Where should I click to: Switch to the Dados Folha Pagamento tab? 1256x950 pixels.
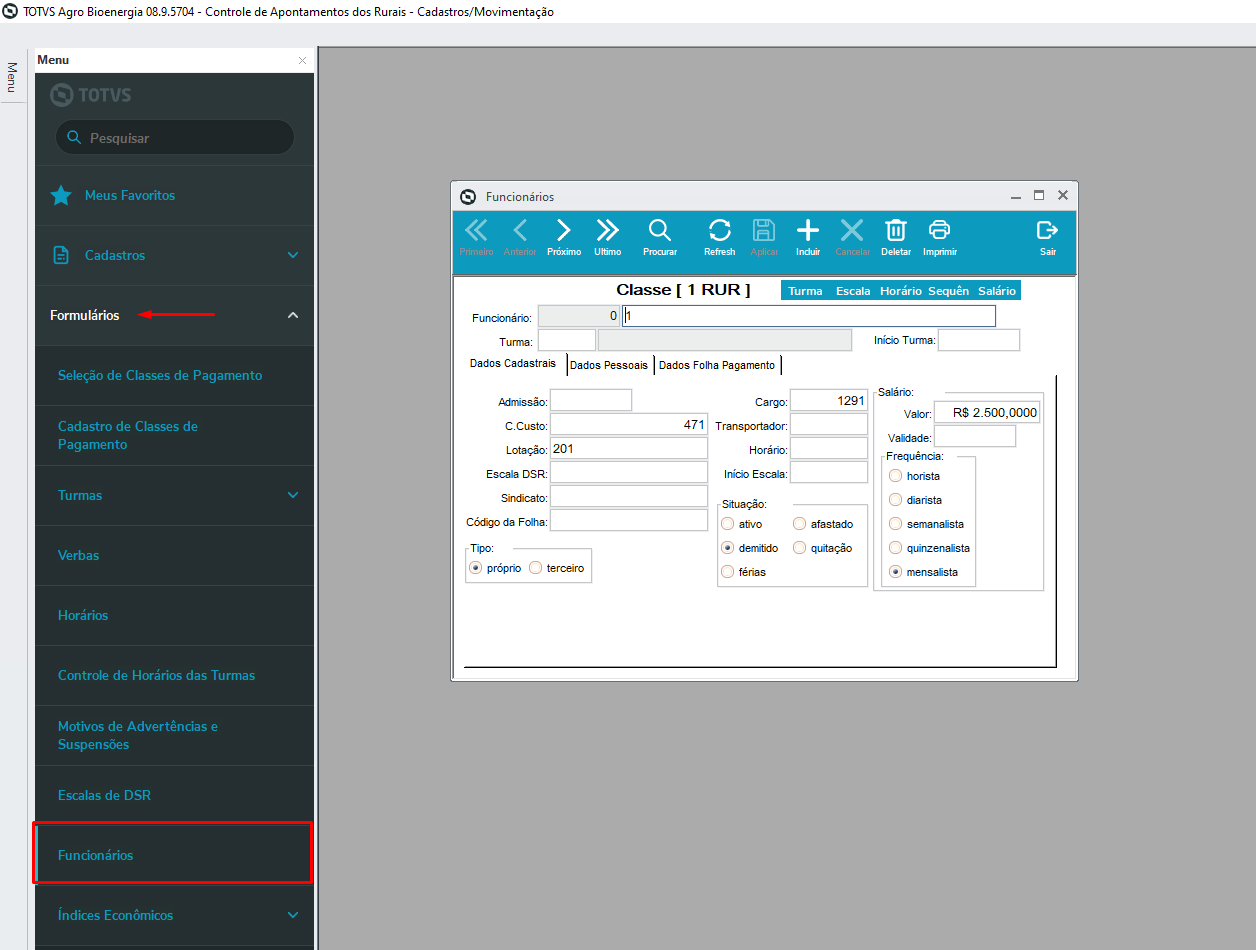[716, 365]
